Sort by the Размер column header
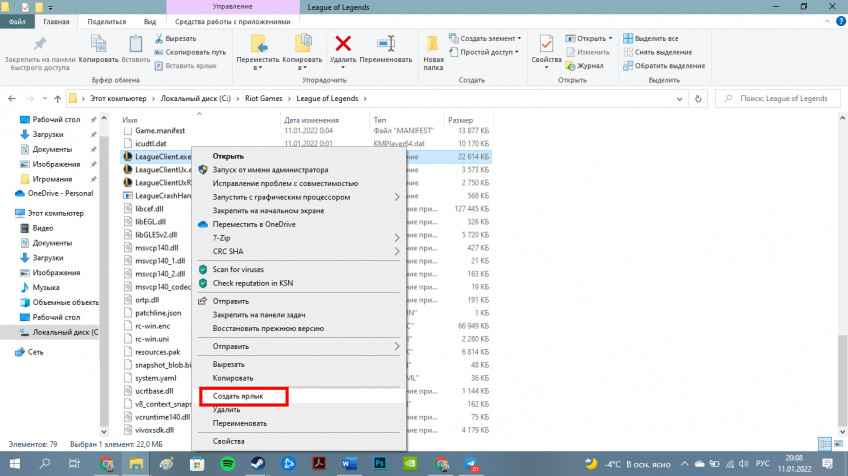Image resolution: width=848 pixels, height=476 pixels. [460, 120]
